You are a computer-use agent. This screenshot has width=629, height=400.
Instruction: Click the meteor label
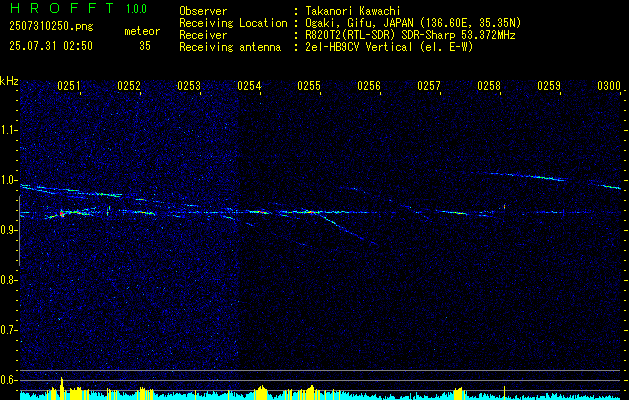click(142, 31)
